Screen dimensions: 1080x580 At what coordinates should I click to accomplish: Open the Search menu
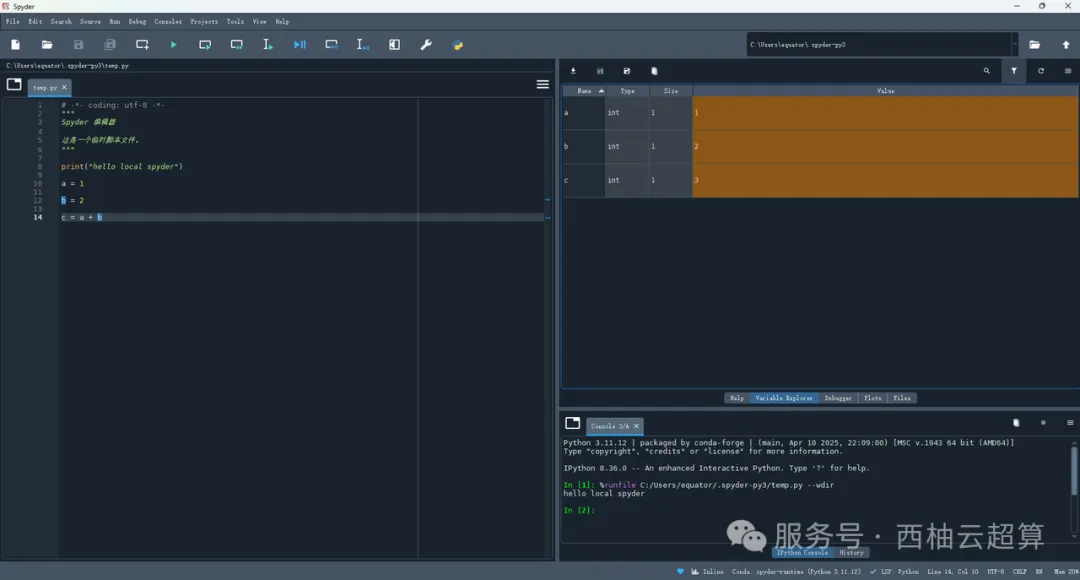coord(61,21)
